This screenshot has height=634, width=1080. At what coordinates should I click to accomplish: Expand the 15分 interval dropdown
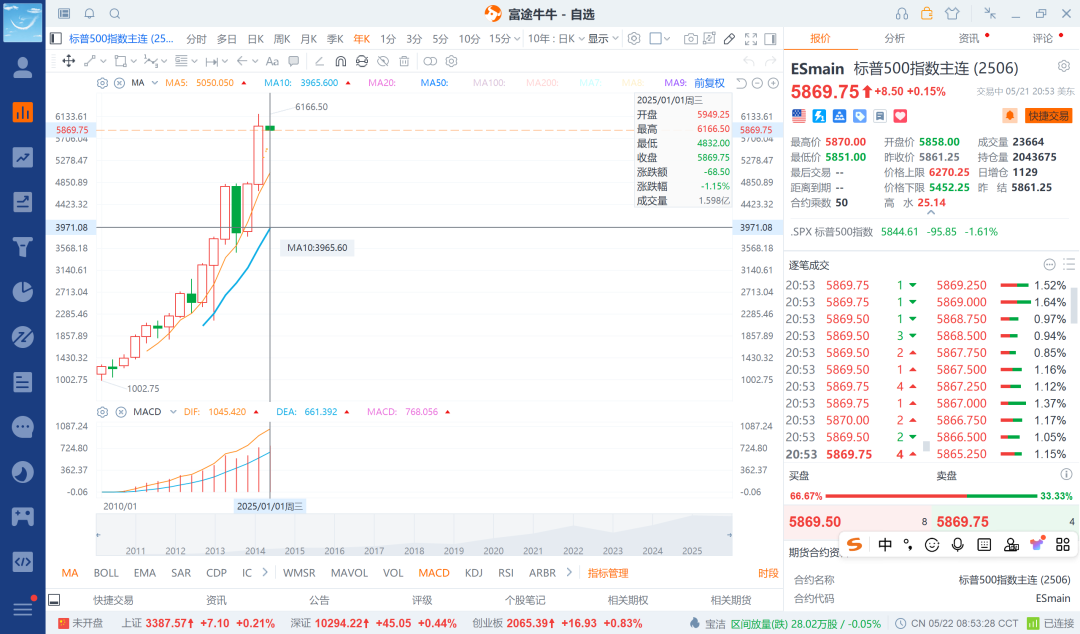[515, 39]
